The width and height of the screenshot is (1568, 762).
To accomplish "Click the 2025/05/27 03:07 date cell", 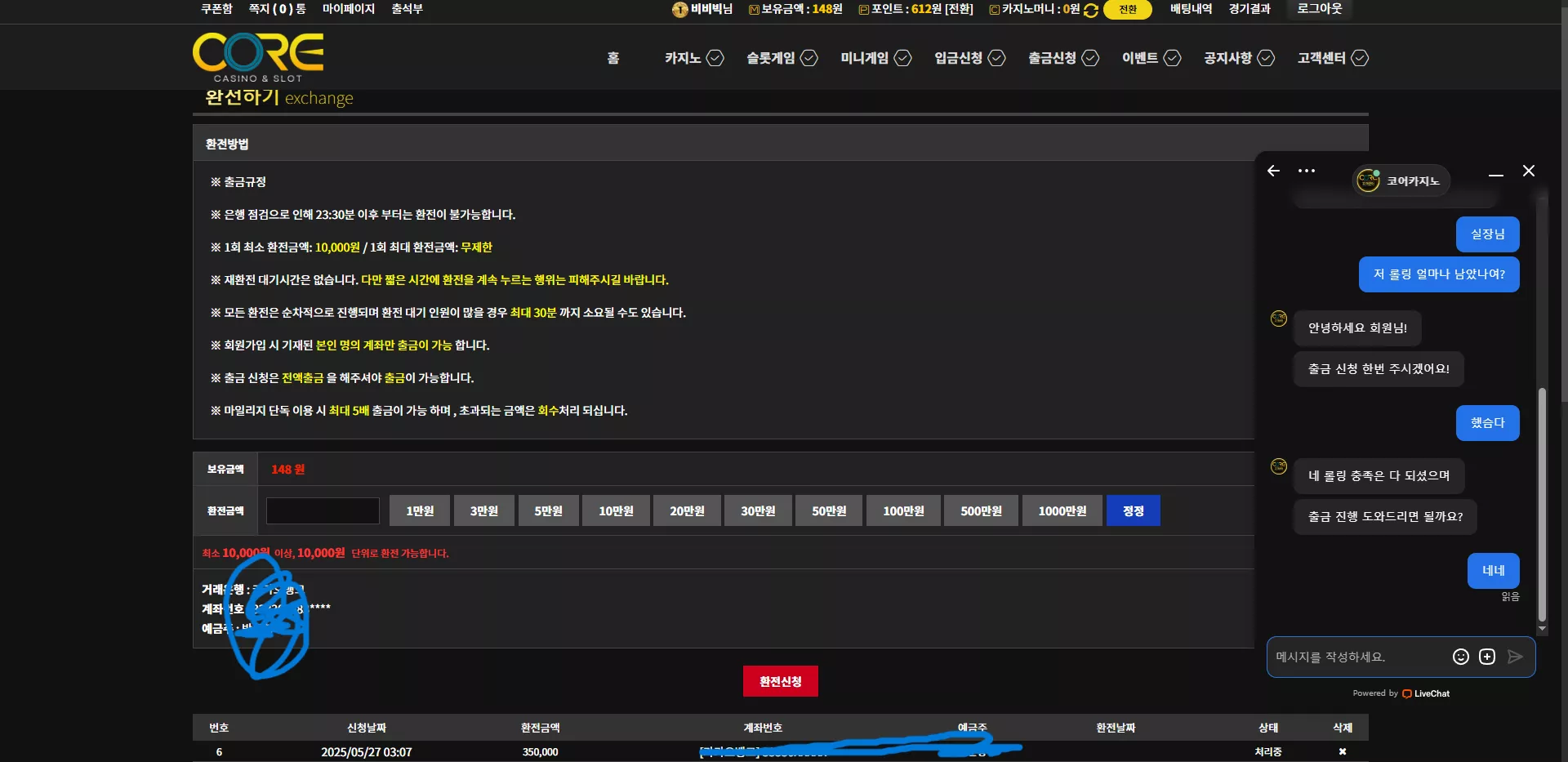I will [367, 751].
